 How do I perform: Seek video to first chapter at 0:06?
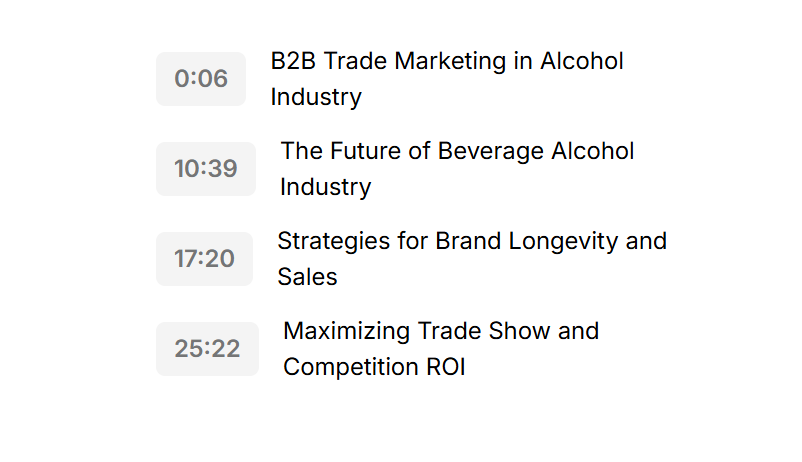click(x=201, y=79)
